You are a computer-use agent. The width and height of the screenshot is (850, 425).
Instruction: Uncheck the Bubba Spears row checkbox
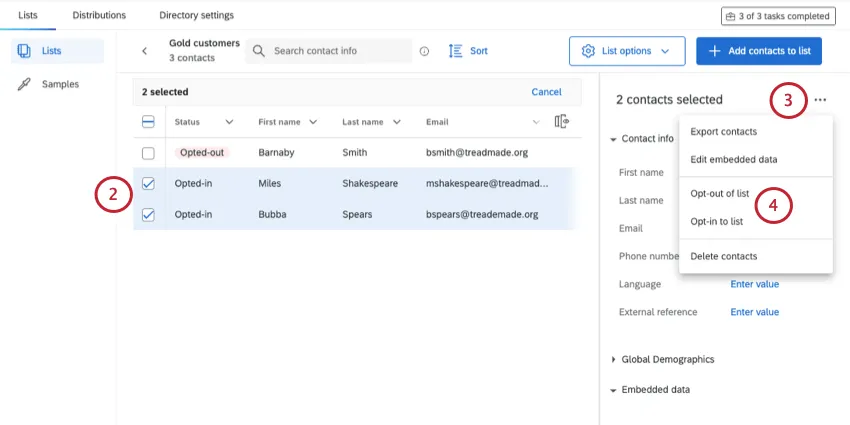[x=148, y=215]
